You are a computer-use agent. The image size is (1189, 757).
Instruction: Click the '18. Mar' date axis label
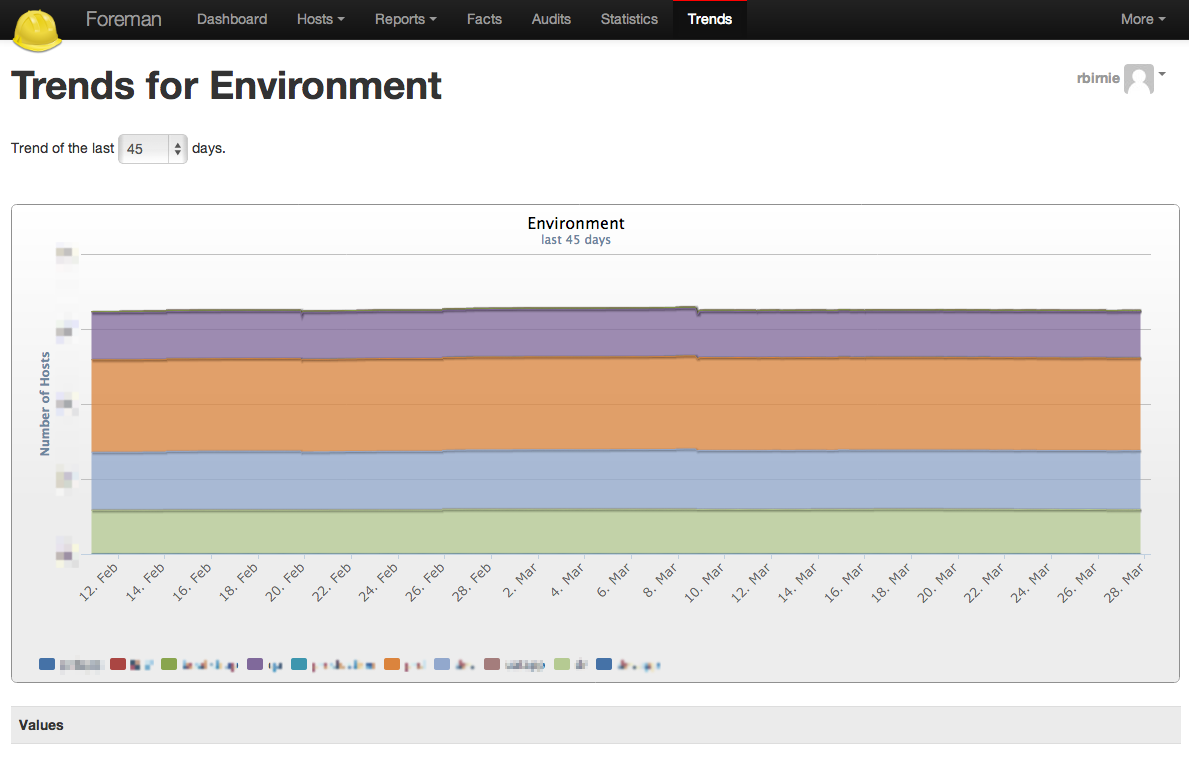point(890,582)
